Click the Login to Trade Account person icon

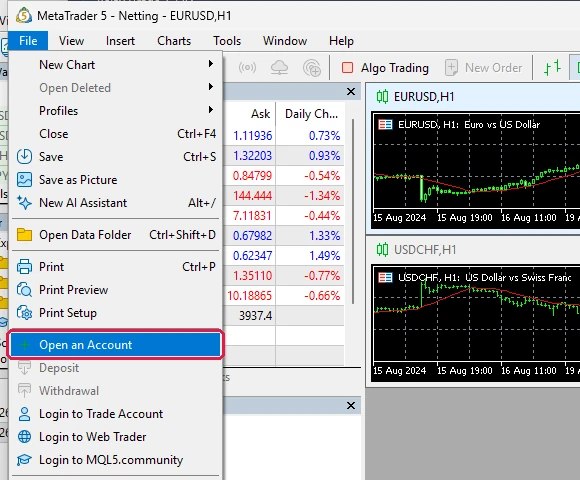tap(24, 414)
